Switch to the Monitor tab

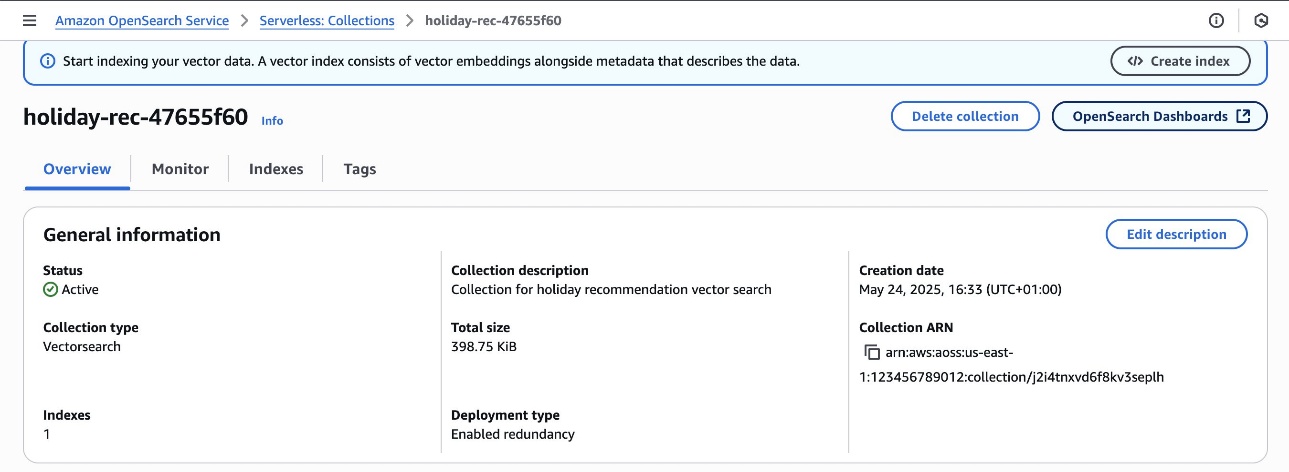[x=180, y=169]
